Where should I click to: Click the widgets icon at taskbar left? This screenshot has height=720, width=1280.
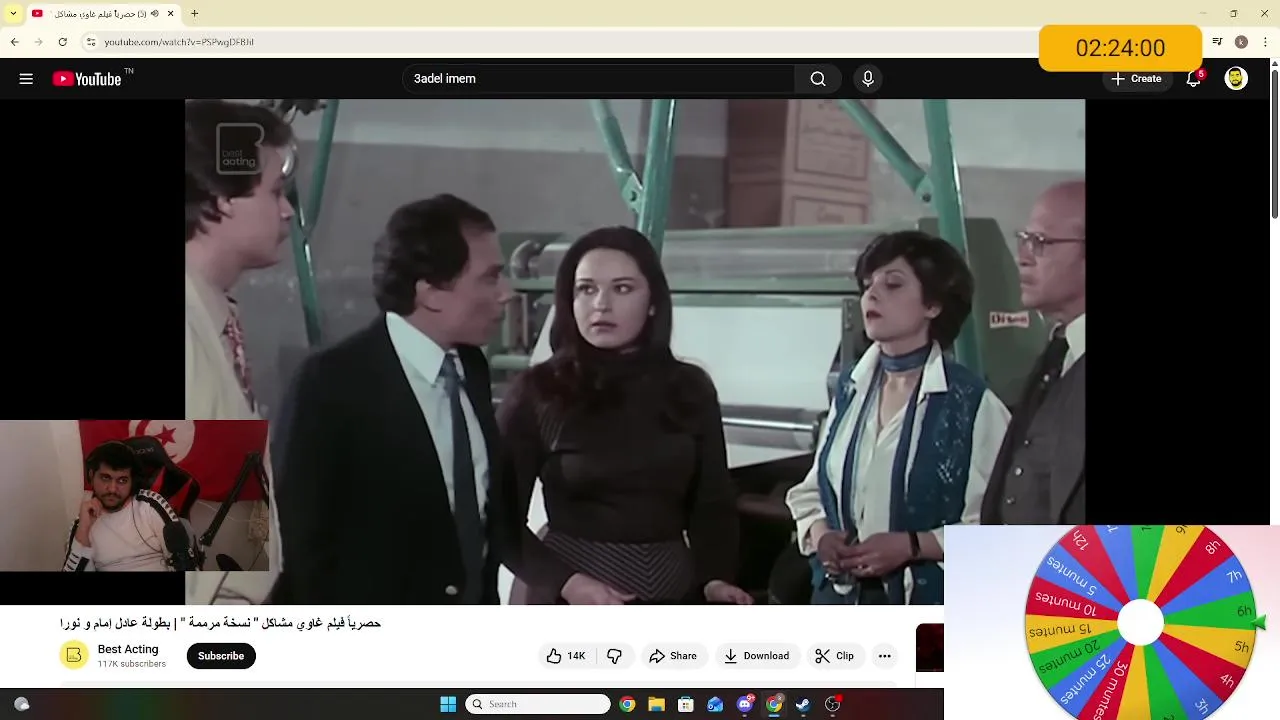22,704
